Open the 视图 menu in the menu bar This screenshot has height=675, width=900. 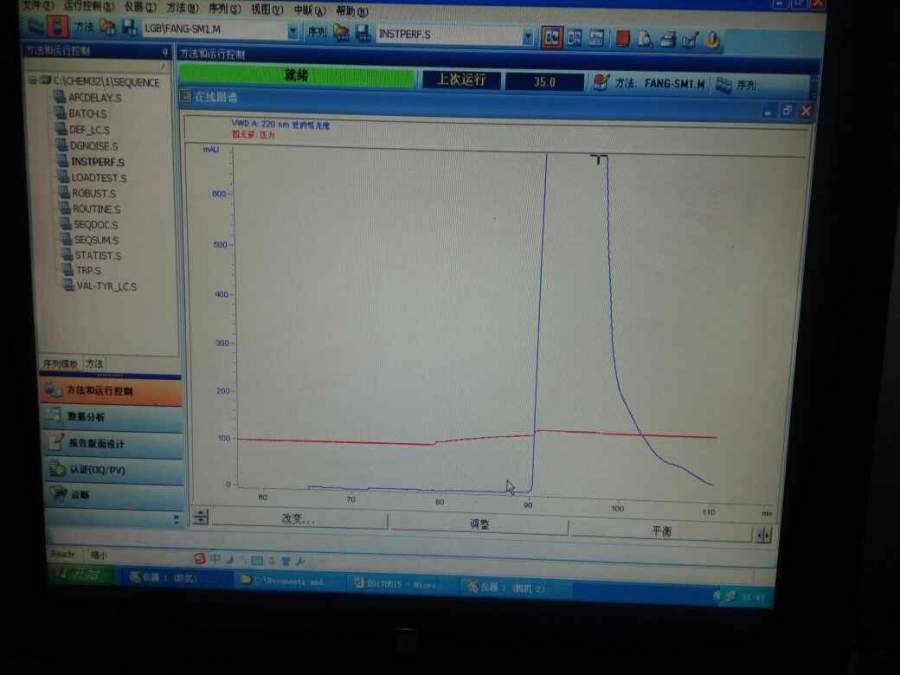[x=267, y=9]
